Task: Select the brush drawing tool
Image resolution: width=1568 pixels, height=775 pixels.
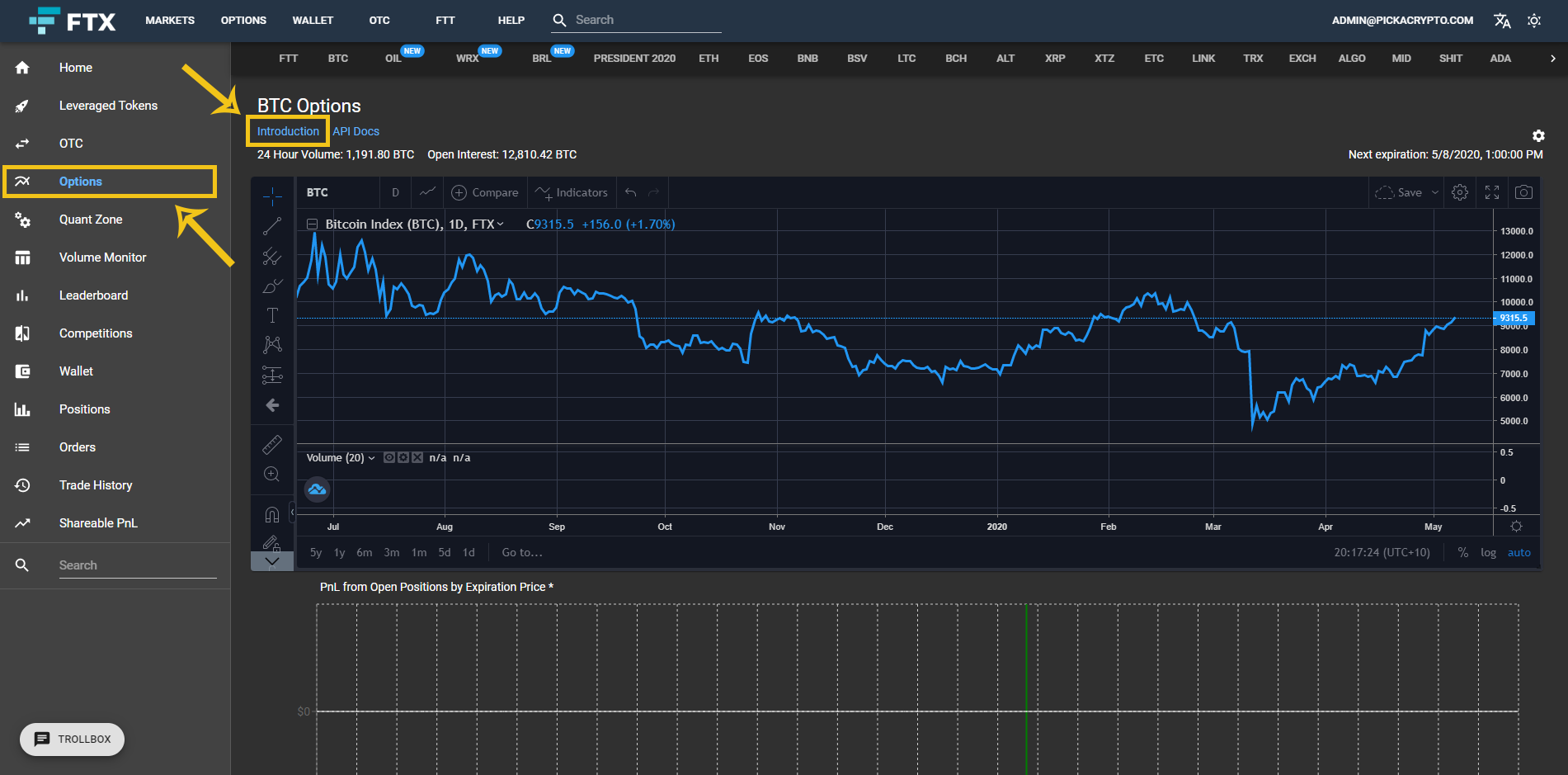Action: pyautogui.click(x=272, y=286)
